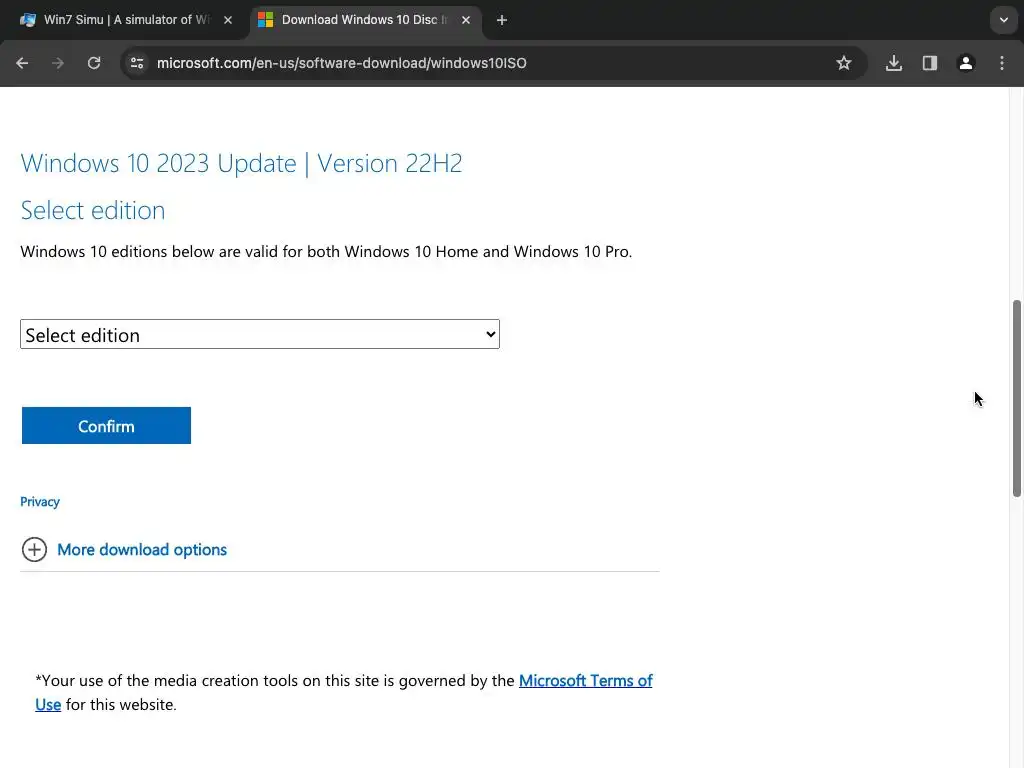
Task: Go back to the previous page
Action: click(x=22, y=63)
